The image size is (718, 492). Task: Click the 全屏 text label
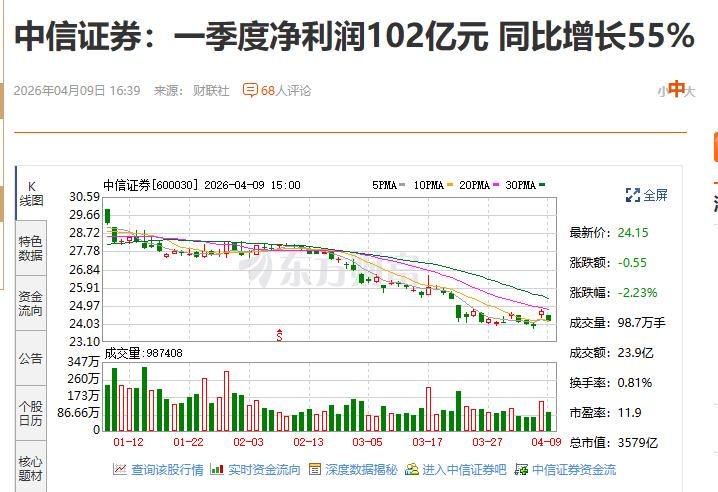coord(655,195)
